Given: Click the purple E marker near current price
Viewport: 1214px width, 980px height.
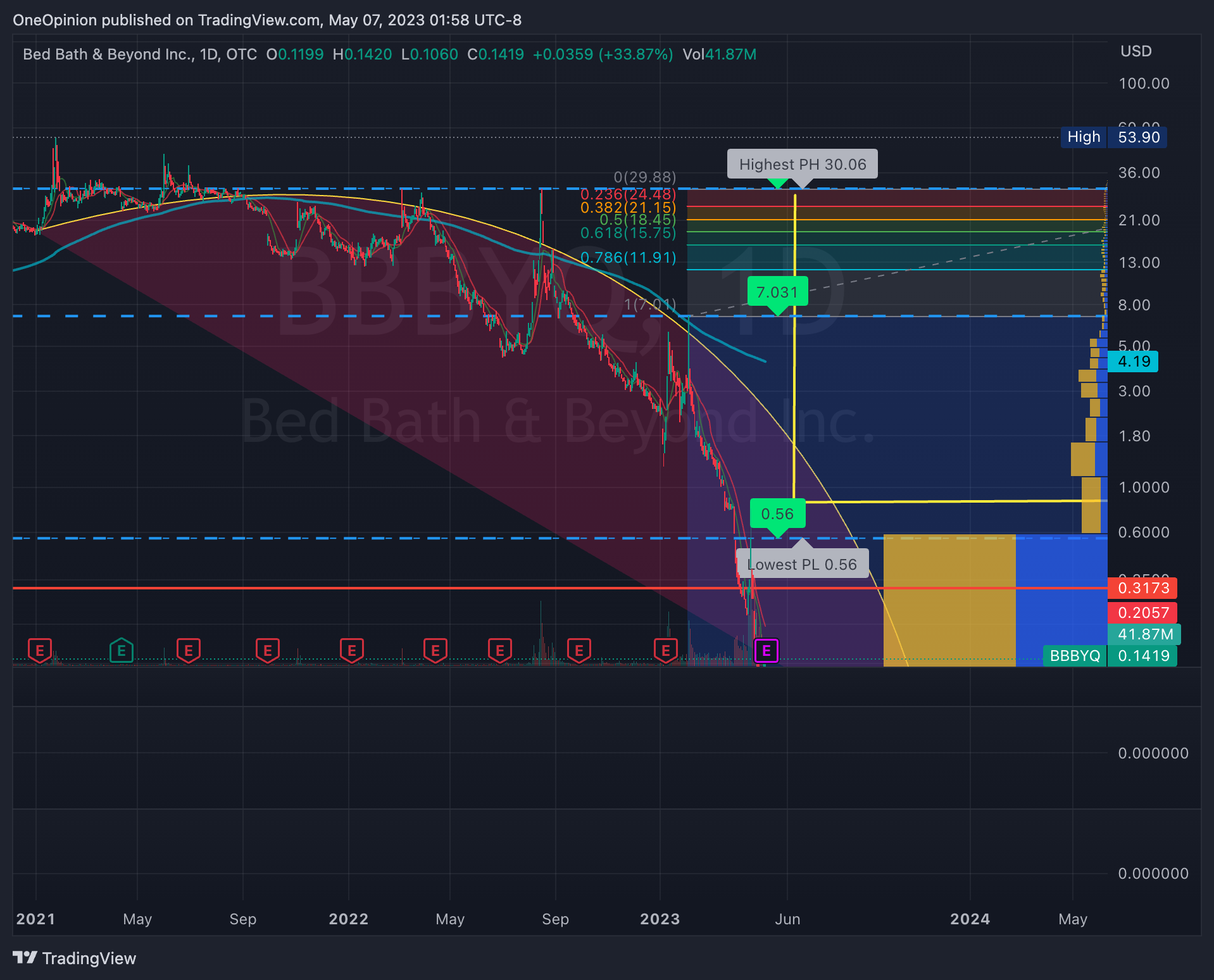Looking at the screenshot, I should [x=766, y=650].
